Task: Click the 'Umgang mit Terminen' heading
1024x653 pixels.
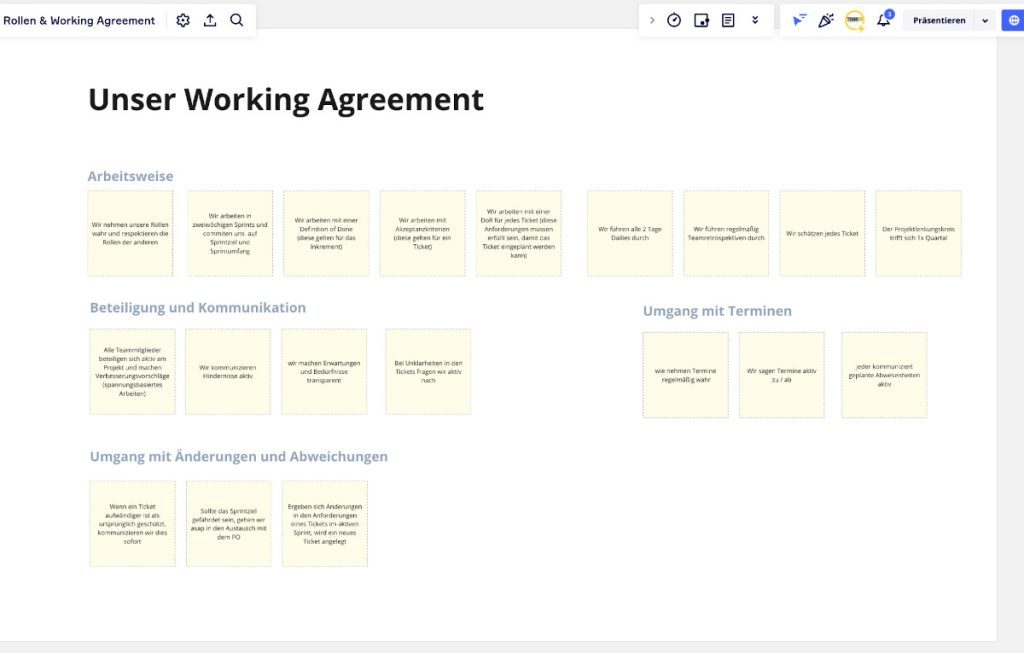Action: pos(717,311)
